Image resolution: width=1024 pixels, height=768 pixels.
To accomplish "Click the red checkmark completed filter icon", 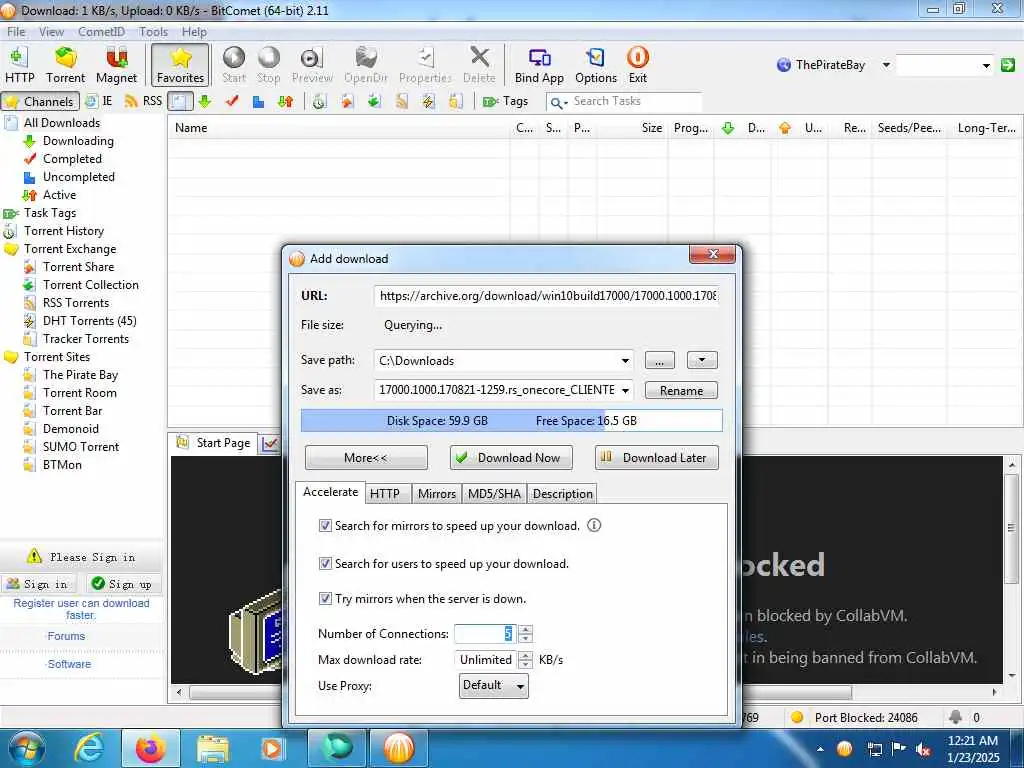I will click(232, 101).
